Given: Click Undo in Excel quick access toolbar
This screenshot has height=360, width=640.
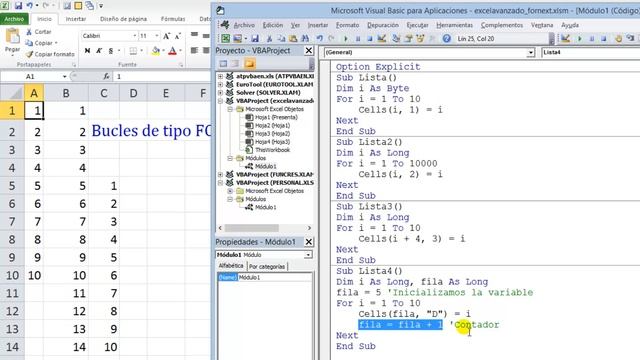Looking at the screenshot, I should [x=29, y=6].
